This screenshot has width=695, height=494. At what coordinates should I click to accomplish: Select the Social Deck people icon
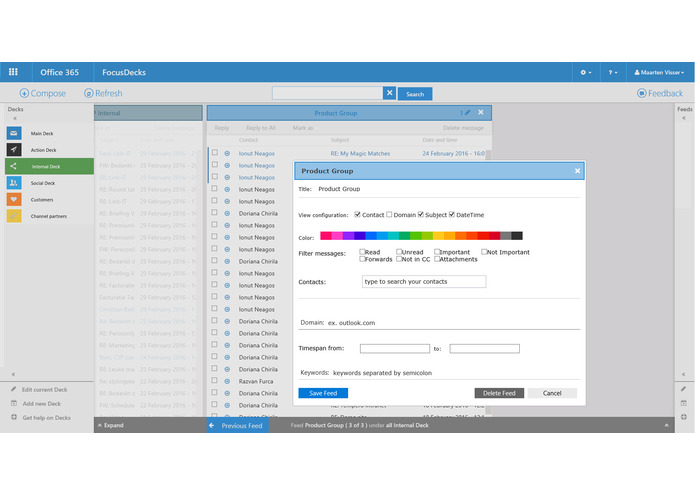click(x=14, y=183)
